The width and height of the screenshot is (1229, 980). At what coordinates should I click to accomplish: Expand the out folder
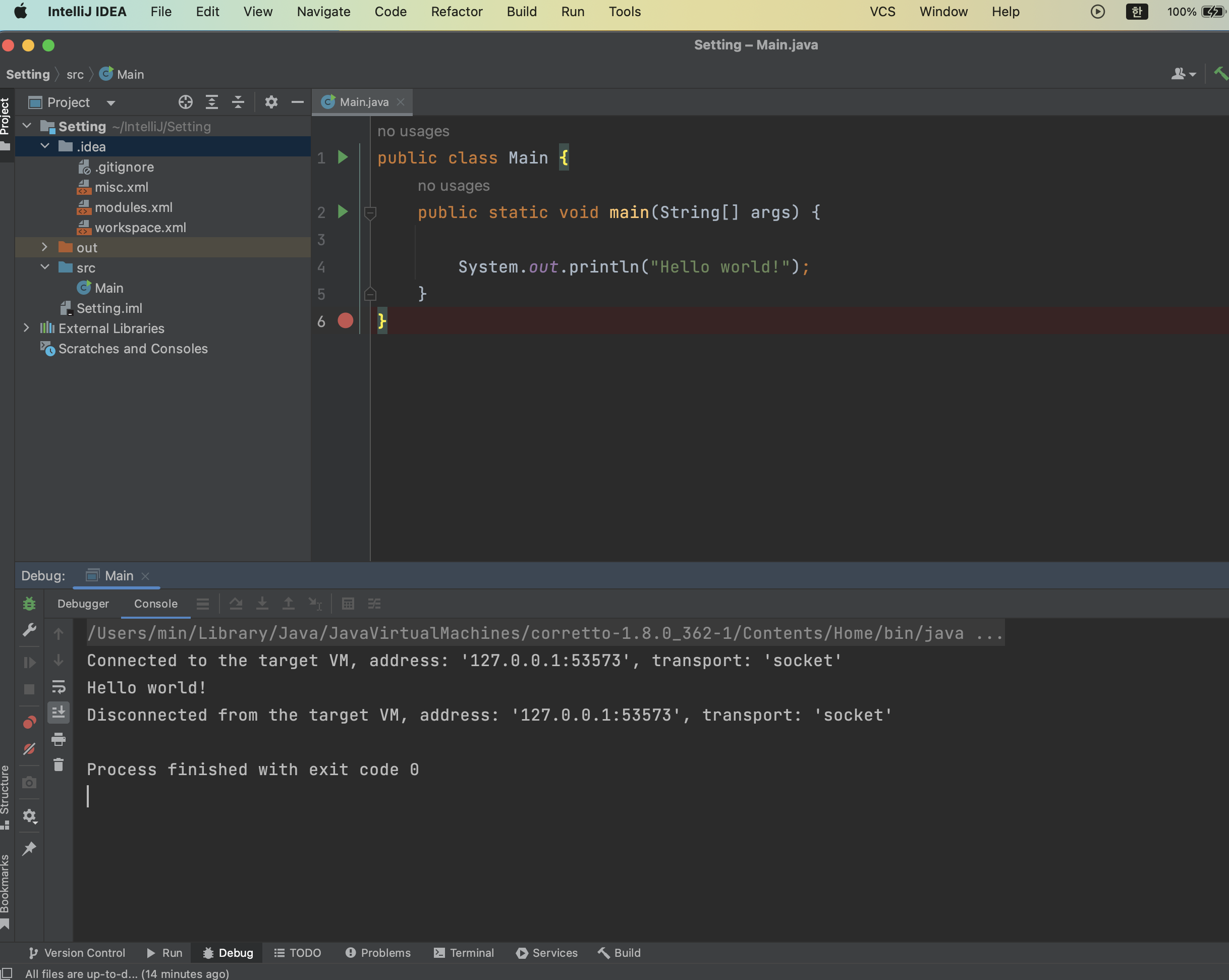point(44,247)
